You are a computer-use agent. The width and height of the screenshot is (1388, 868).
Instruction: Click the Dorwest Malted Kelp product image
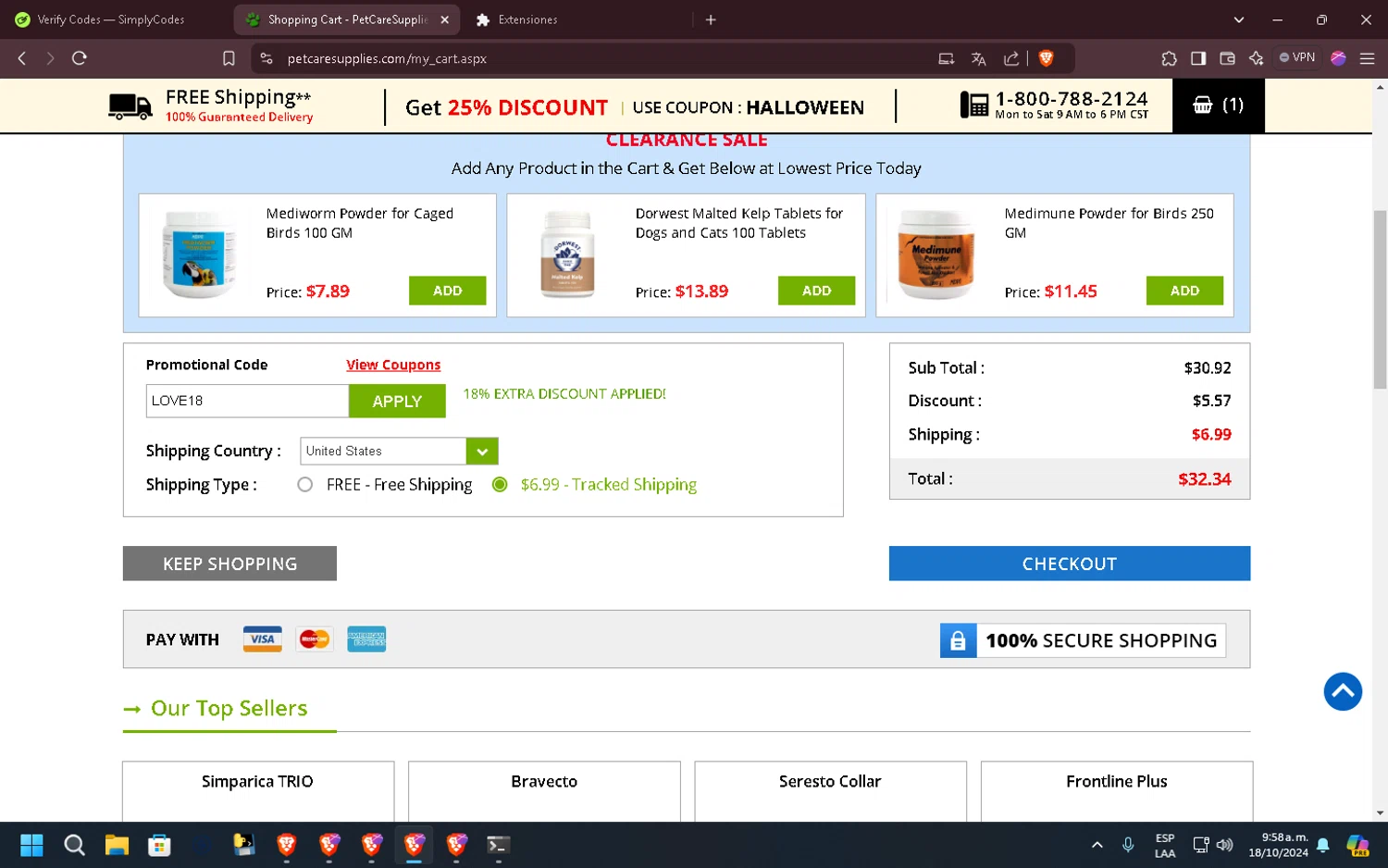click(x=567, y=254)
